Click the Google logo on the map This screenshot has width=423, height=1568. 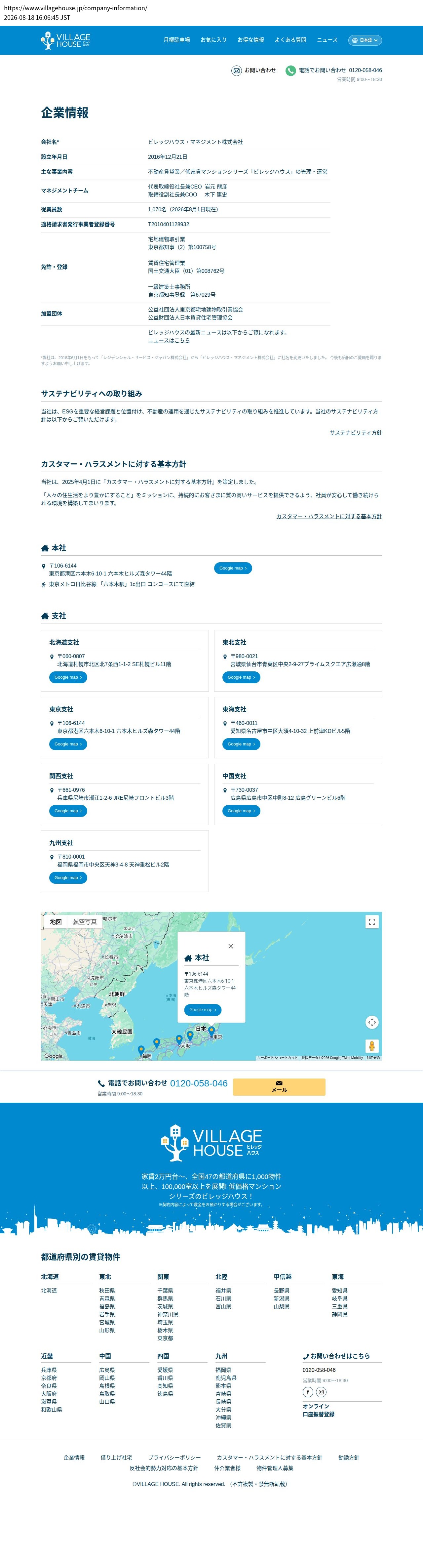54,1056
